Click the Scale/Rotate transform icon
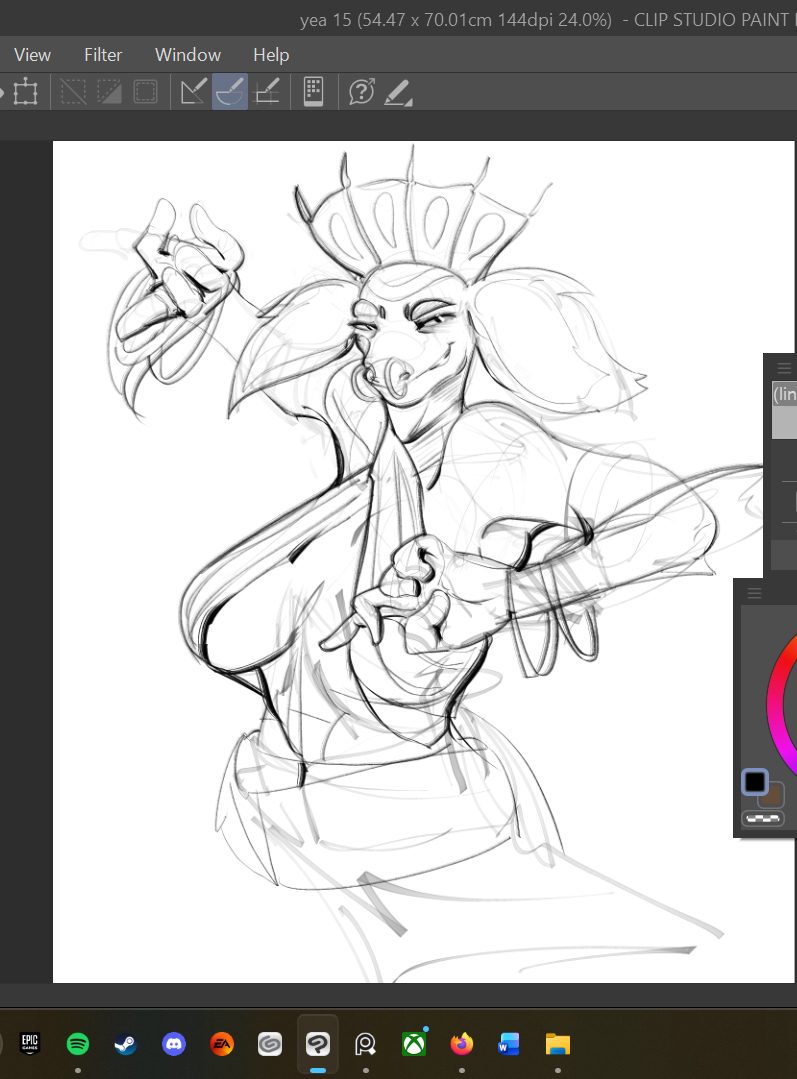The image size is (797, 1079). (x=25, y=93)
